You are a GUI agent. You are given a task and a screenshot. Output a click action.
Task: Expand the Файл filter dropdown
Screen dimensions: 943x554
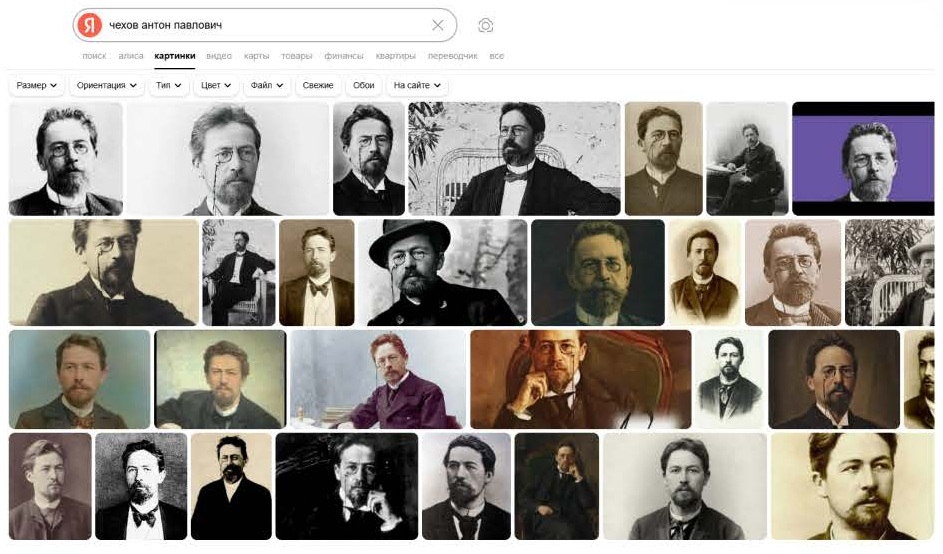pos(266,85)
